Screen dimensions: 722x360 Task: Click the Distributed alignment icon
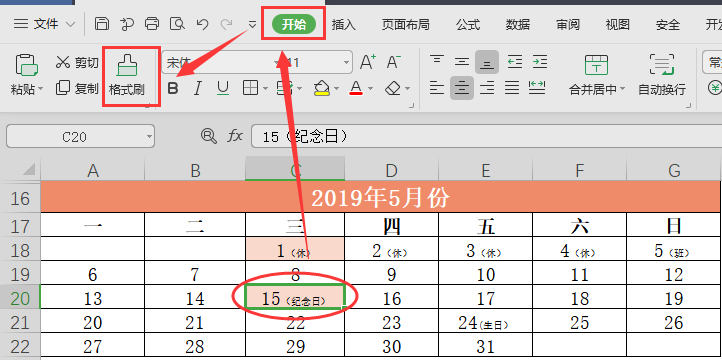tap(537, 87)
